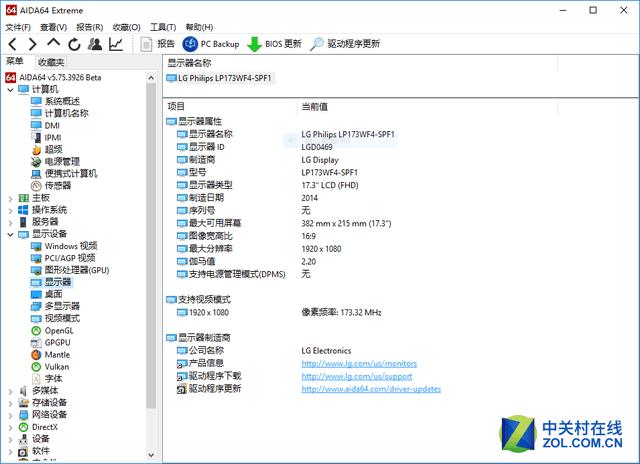640x464 pixels.
Task: Open the user manager silhouette icon
Action: [95, 44]
